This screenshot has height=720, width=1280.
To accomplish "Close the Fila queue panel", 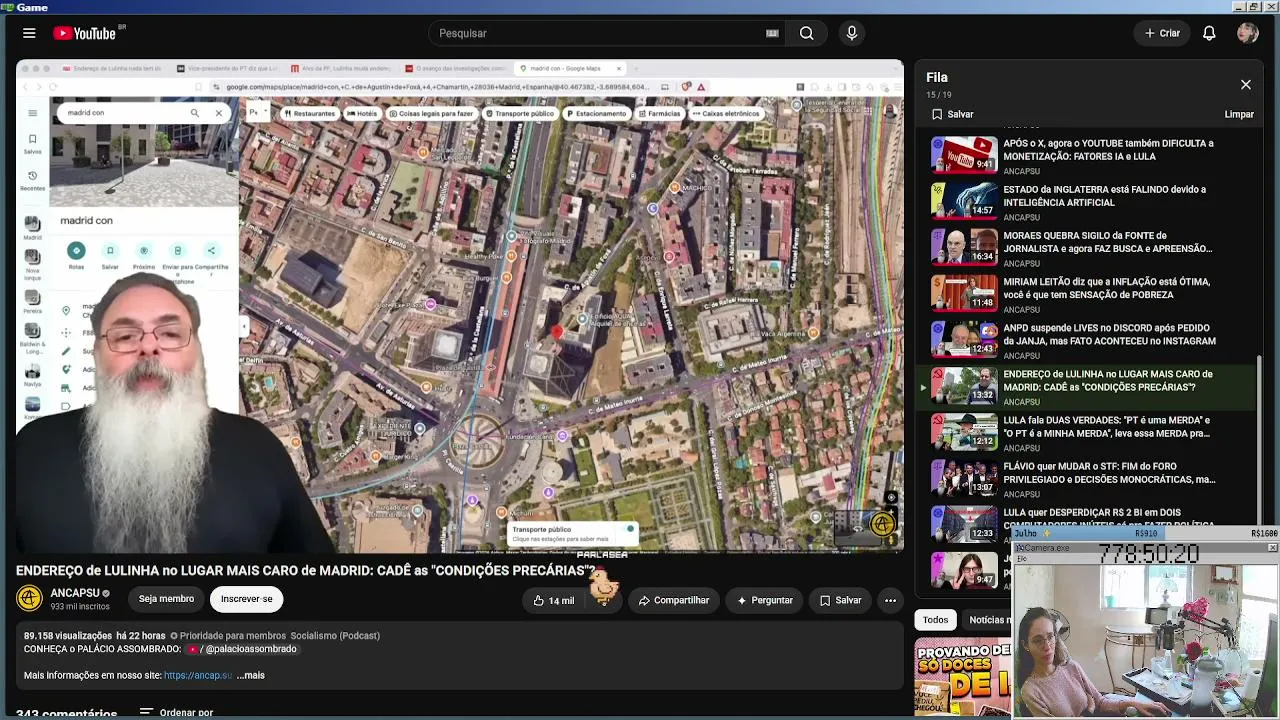I will [x=1245, y=85].
